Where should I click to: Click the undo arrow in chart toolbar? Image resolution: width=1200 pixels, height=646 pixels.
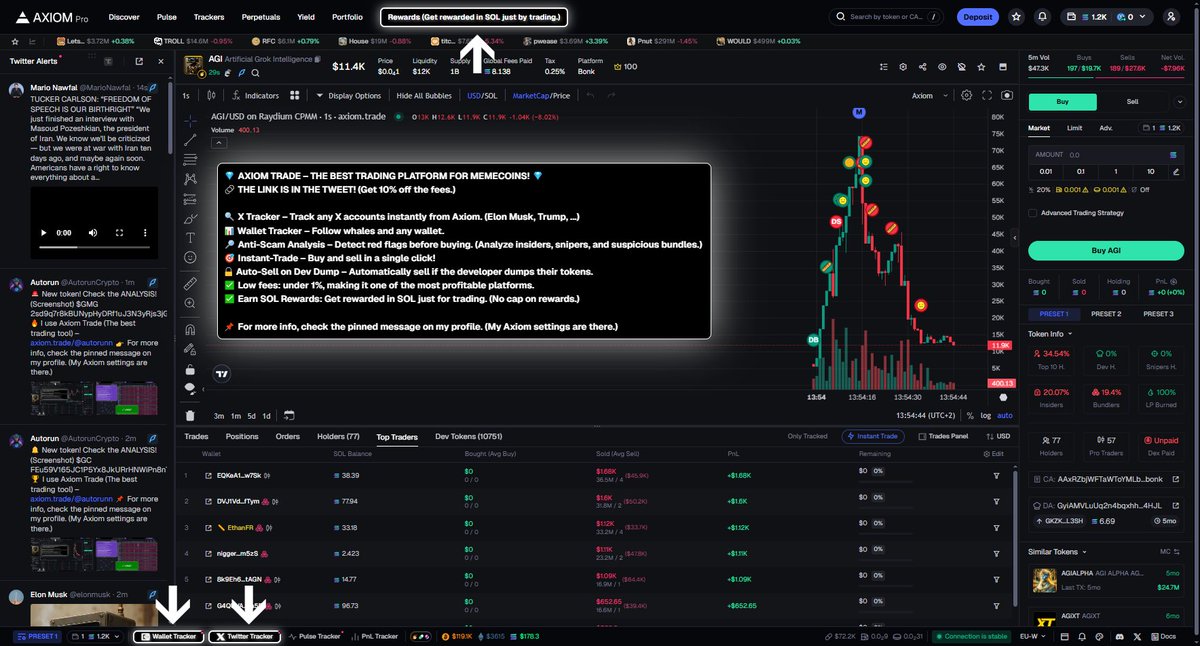[x=589, y=96]
